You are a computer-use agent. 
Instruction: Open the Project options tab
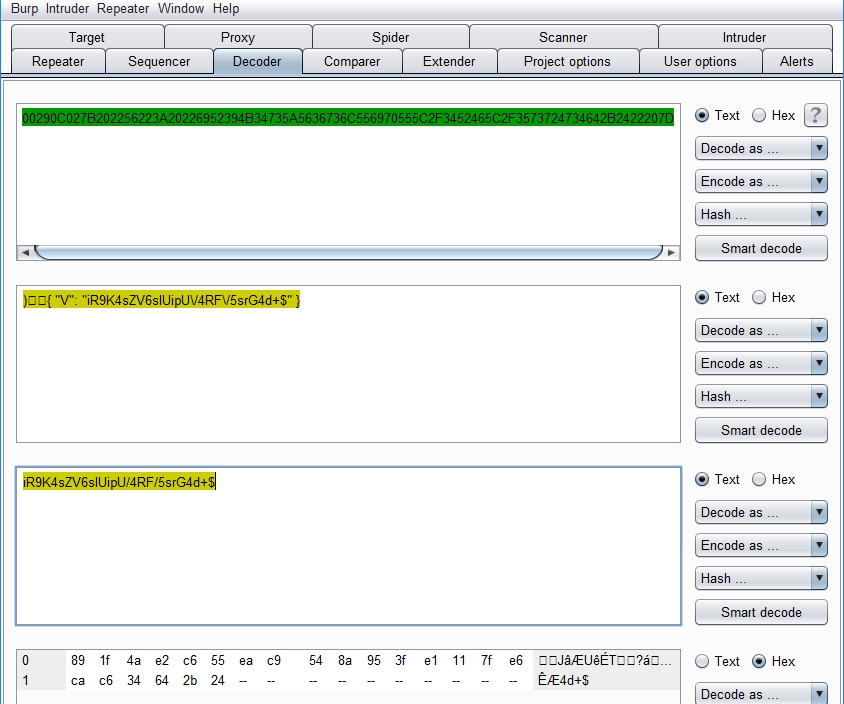pos(567,61)
